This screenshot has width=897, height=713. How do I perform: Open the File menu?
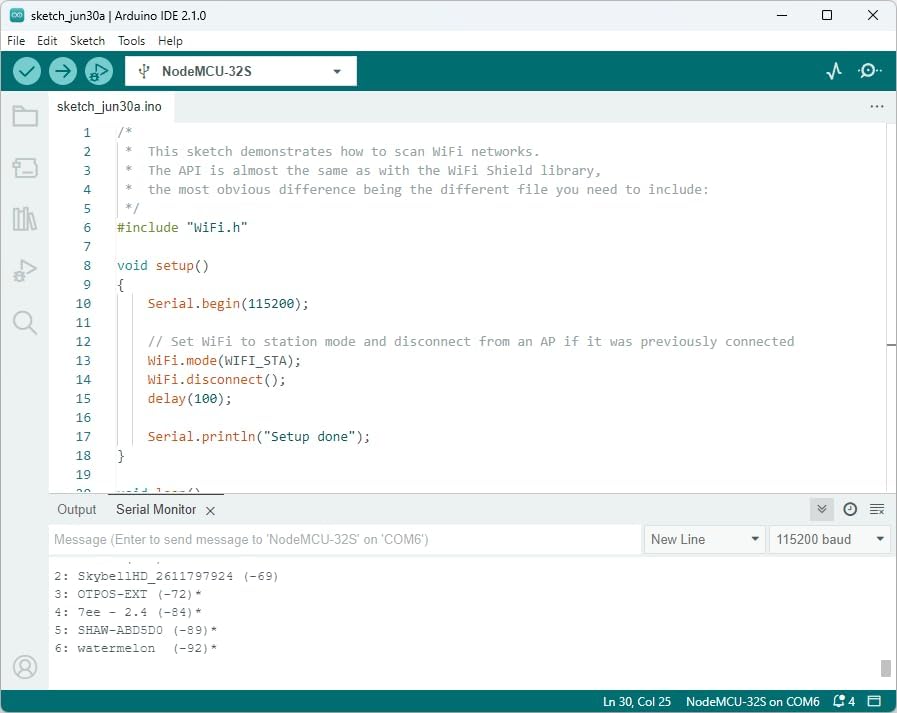click(x=16, y=41)
